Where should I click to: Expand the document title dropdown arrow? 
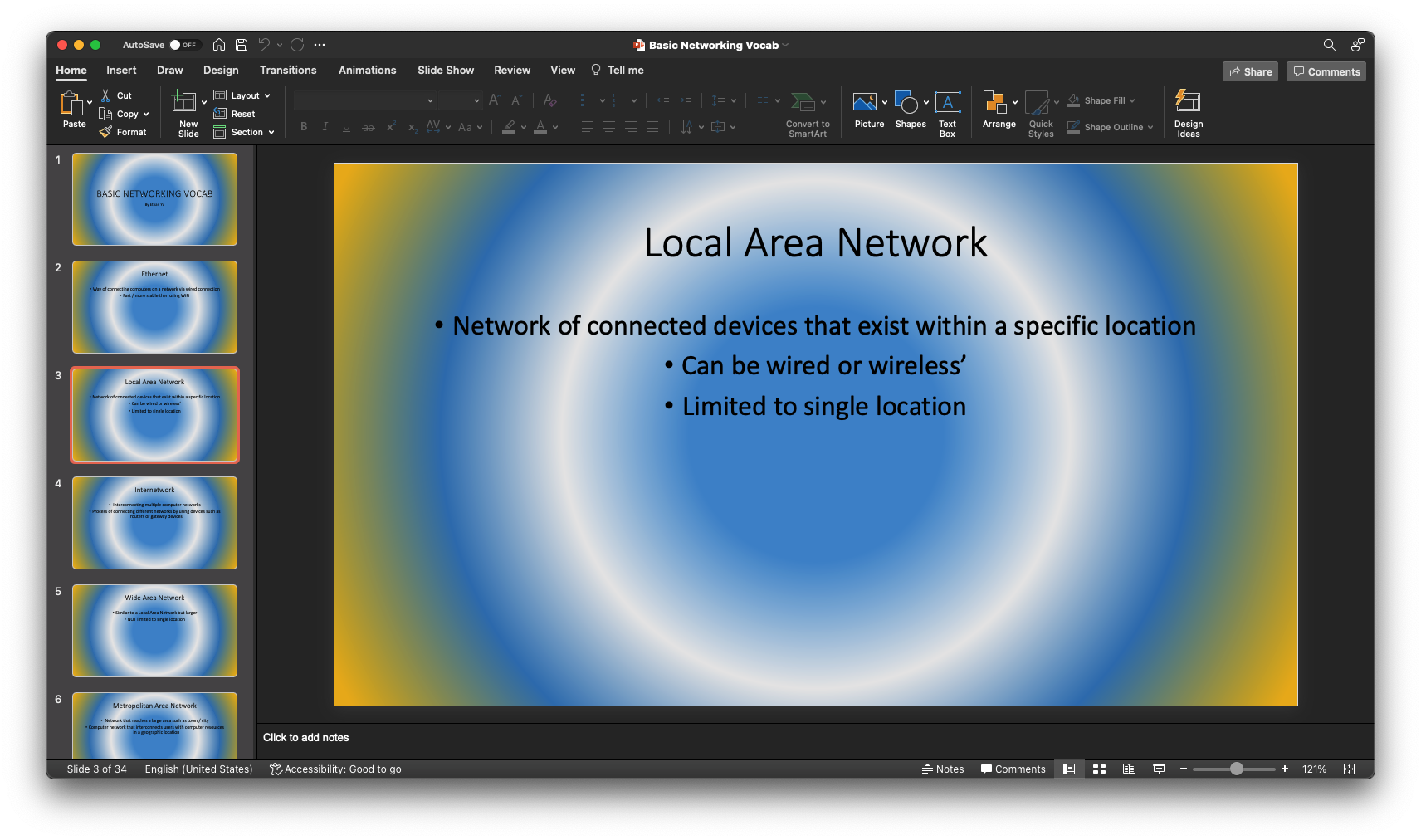coord(785,45)
